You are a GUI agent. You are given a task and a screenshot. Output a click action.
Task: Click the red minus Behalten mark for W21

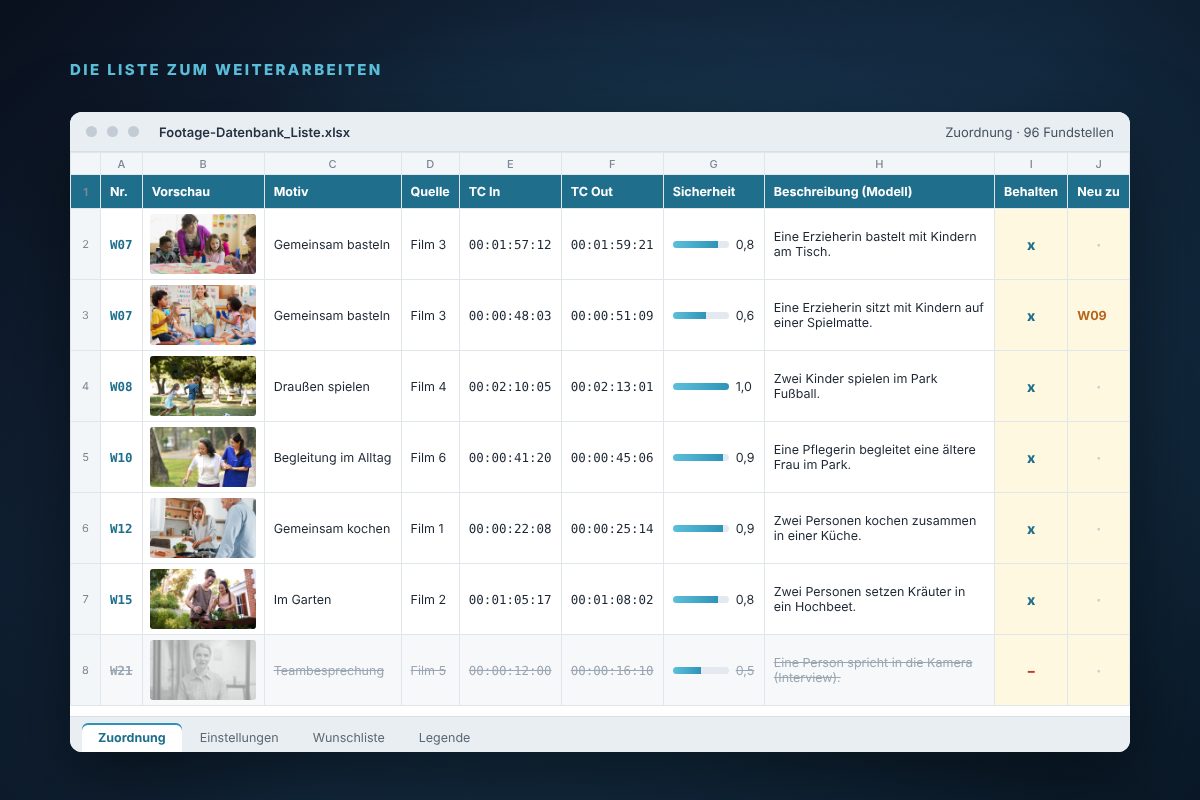point(1031,671)
